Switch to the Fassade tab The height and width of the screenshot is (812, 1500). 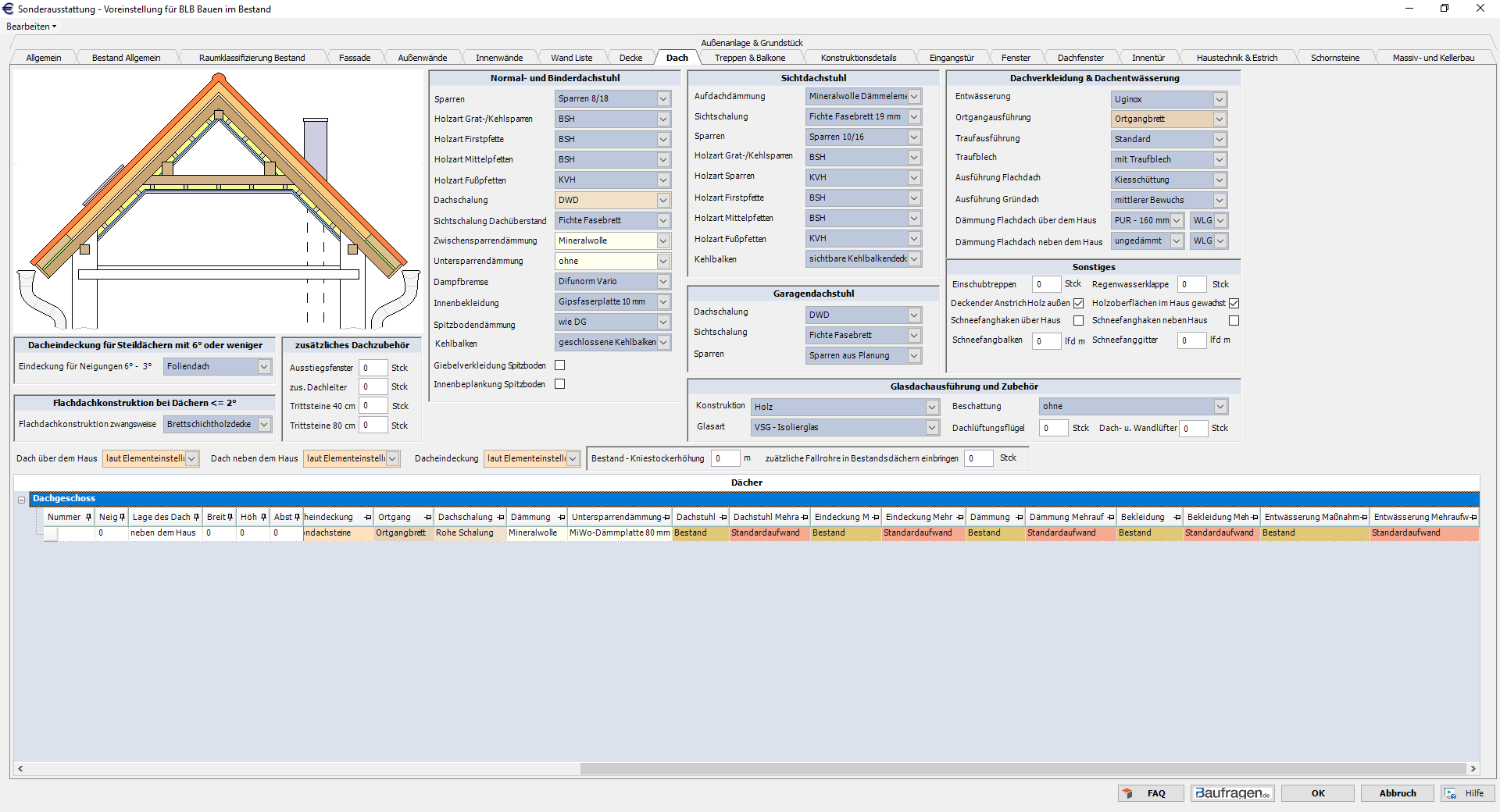point(354,58)
